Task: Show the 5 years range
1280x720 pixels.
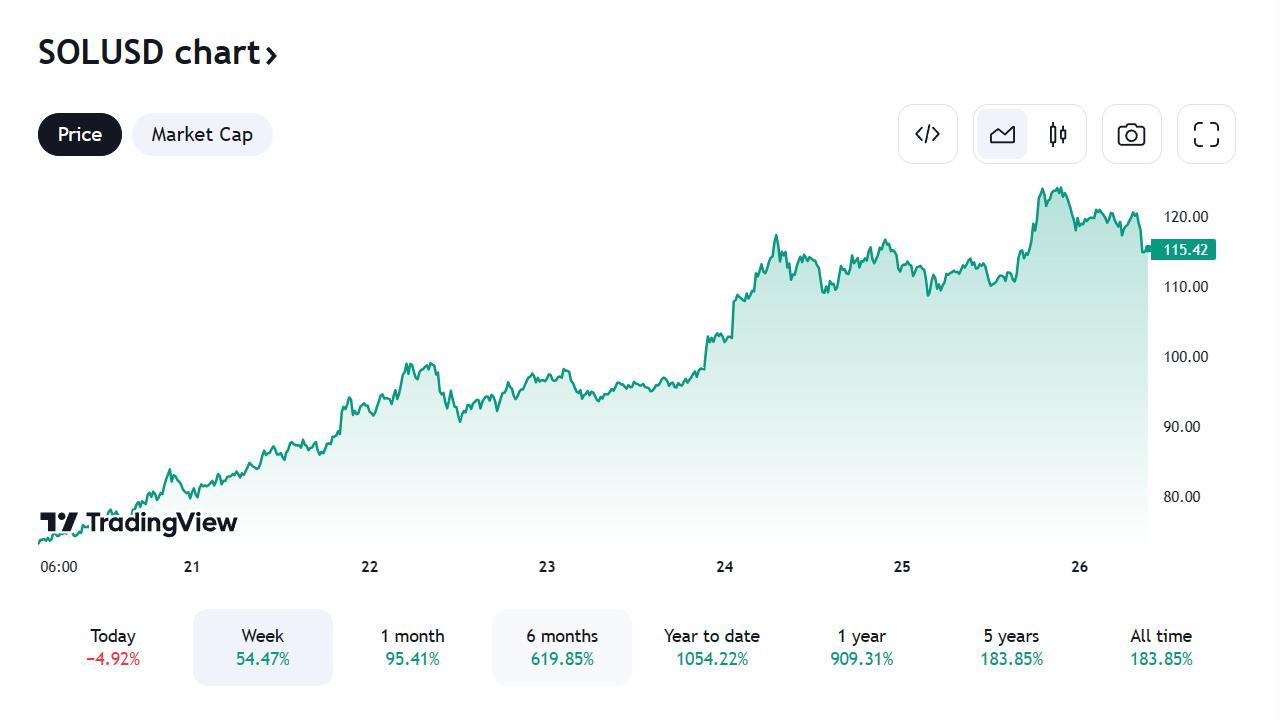Action: click(1011, 647)
